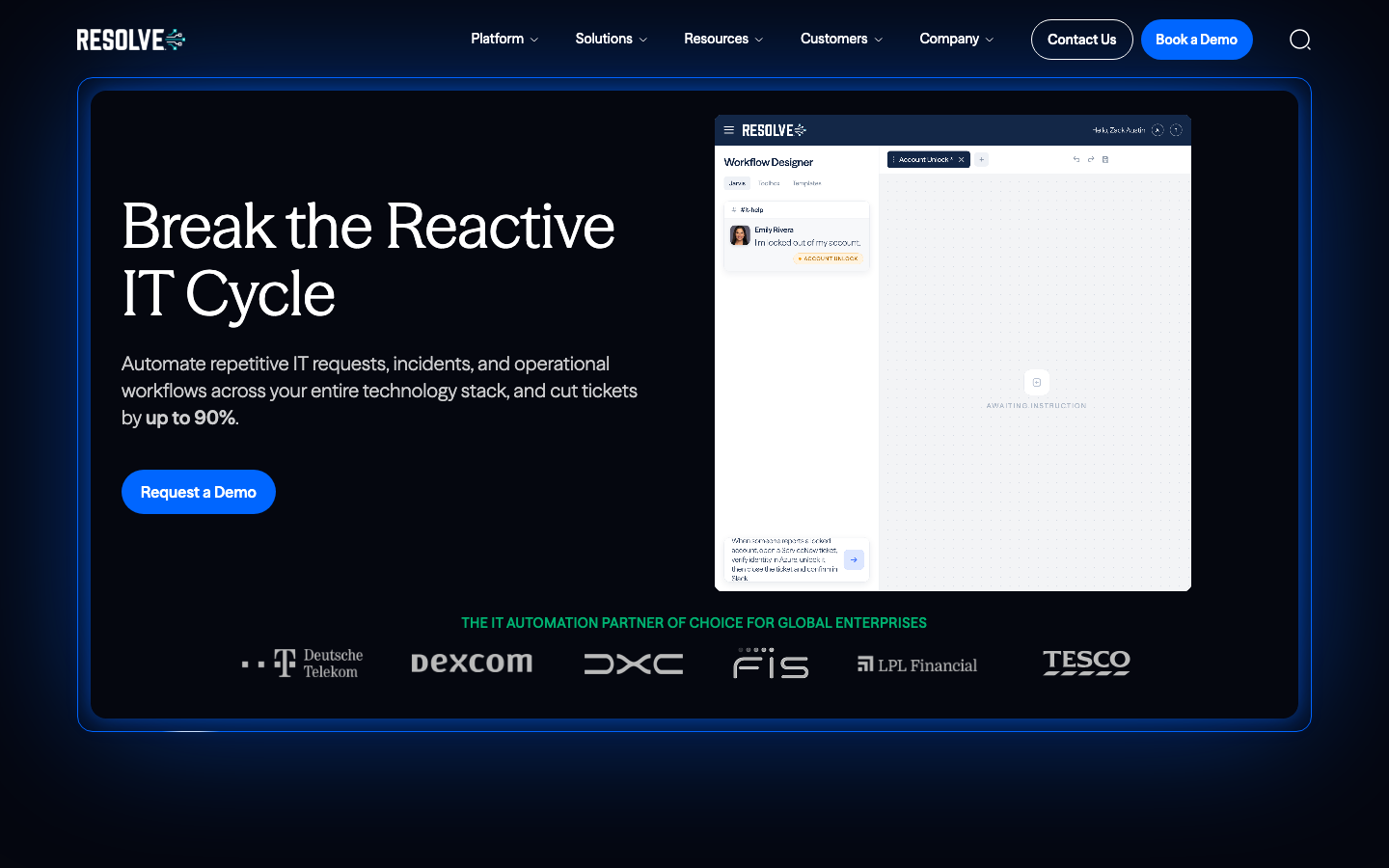Click the FIS logo
The width and height of the screenshot is (1389, 868).
pyautogui.click(x=771, y=663)
